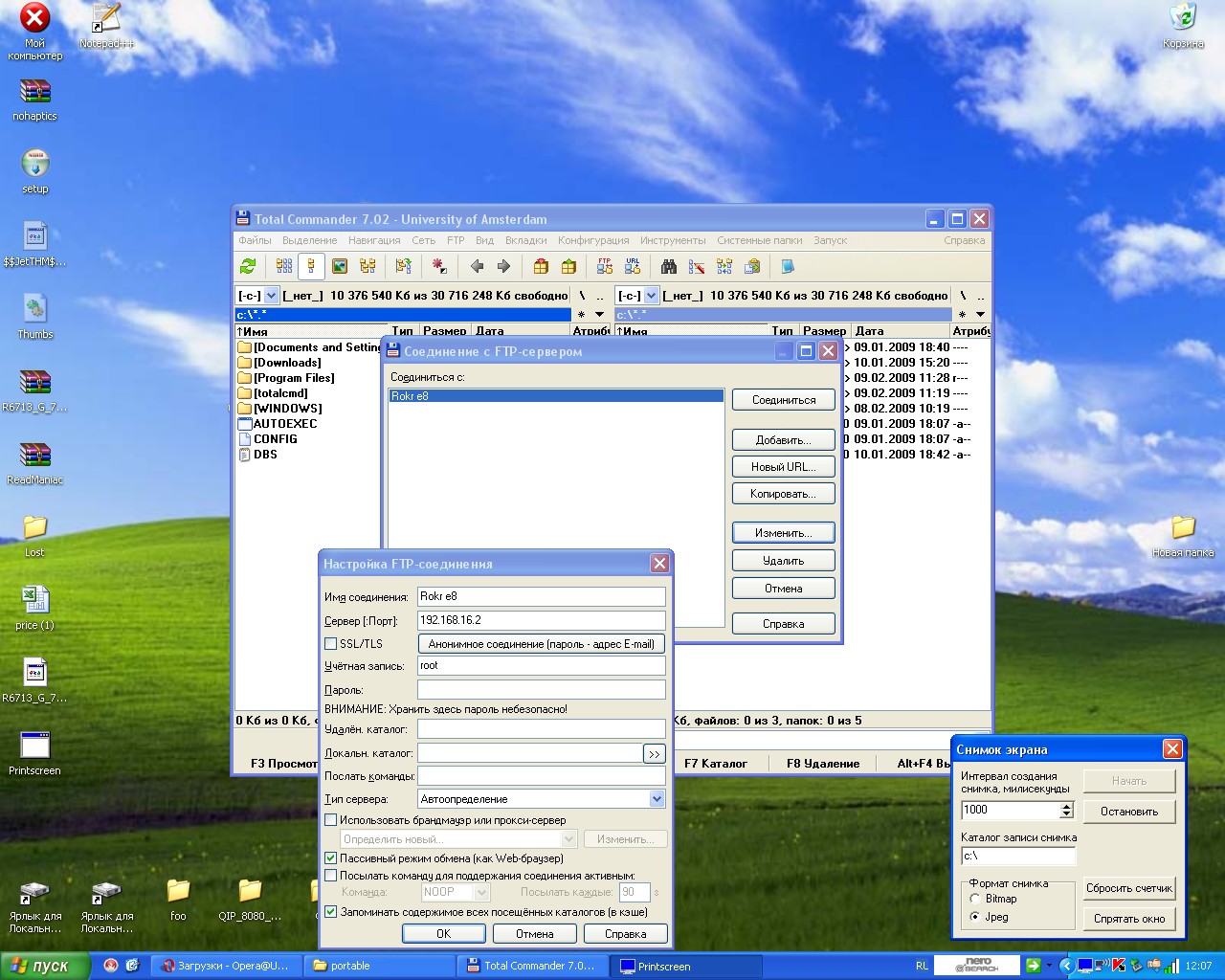Open left panel favorites asterisk button
The height and width of the screenshot is (980, 1225).
581,314
